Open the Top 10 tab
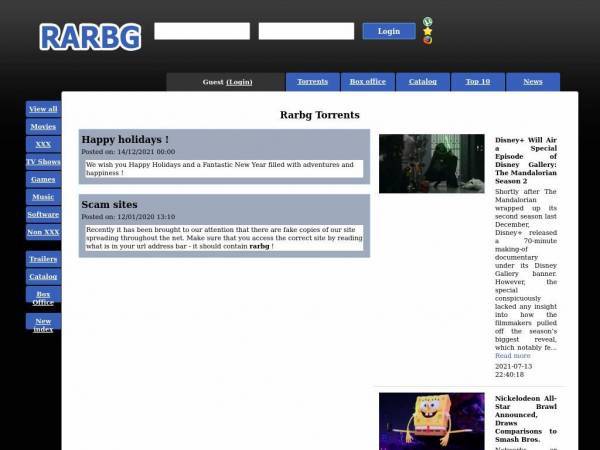Image resolution: width=600 pixels, height=450 pixels. pyautogui.click(x=478, y=82)
